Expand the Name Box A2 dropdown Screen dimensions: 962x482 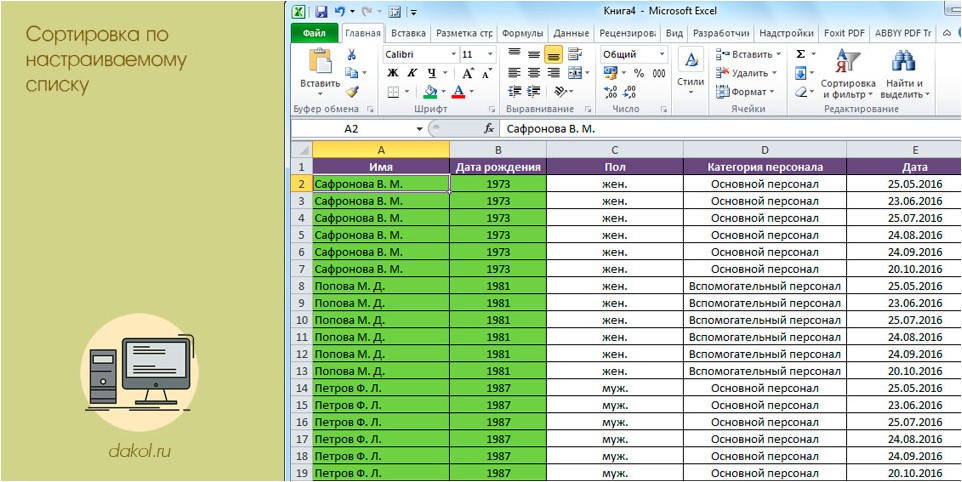(x=420, y=129)
